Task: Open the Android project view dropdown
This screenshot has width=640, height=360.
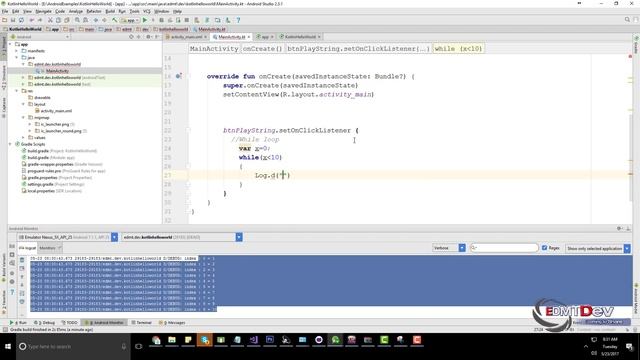Action: coord(40,37)
